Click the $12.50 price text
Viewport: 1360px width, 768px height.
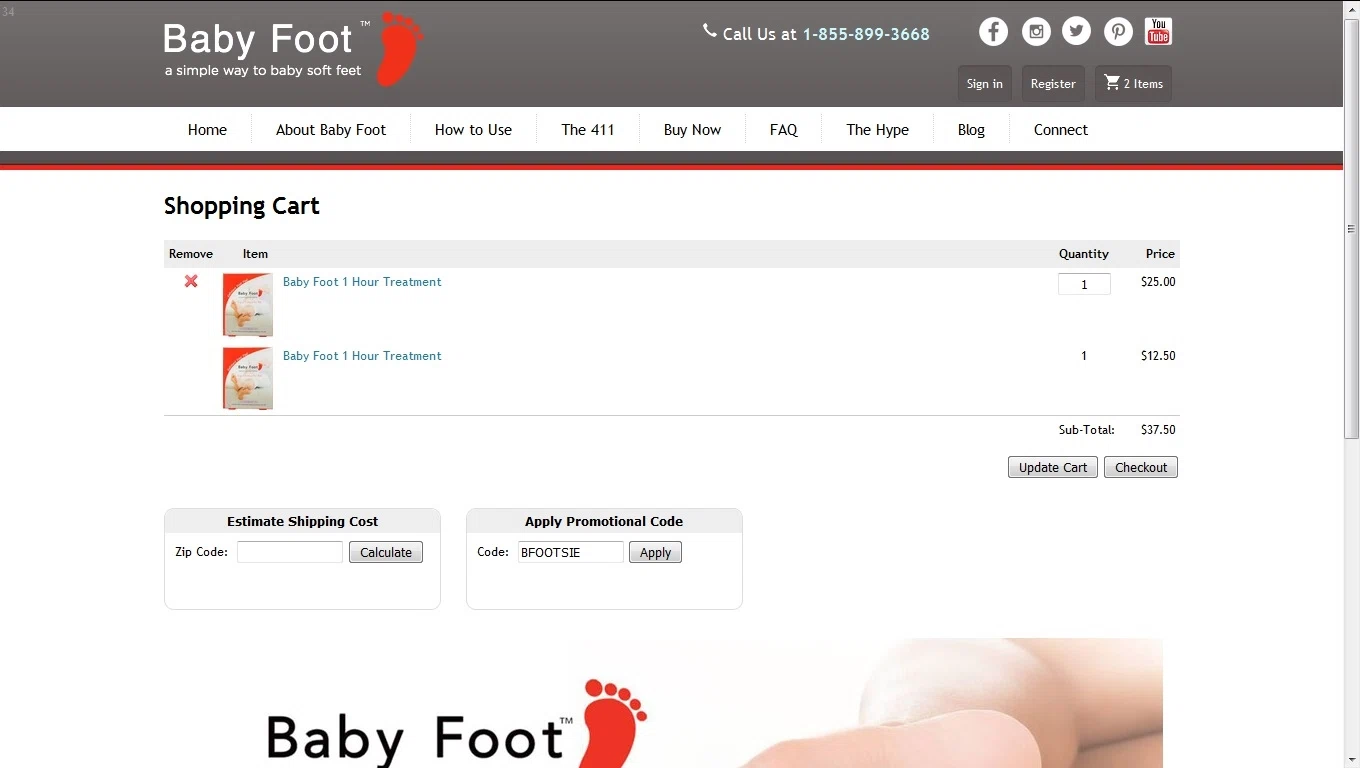tap(1158, 356)
